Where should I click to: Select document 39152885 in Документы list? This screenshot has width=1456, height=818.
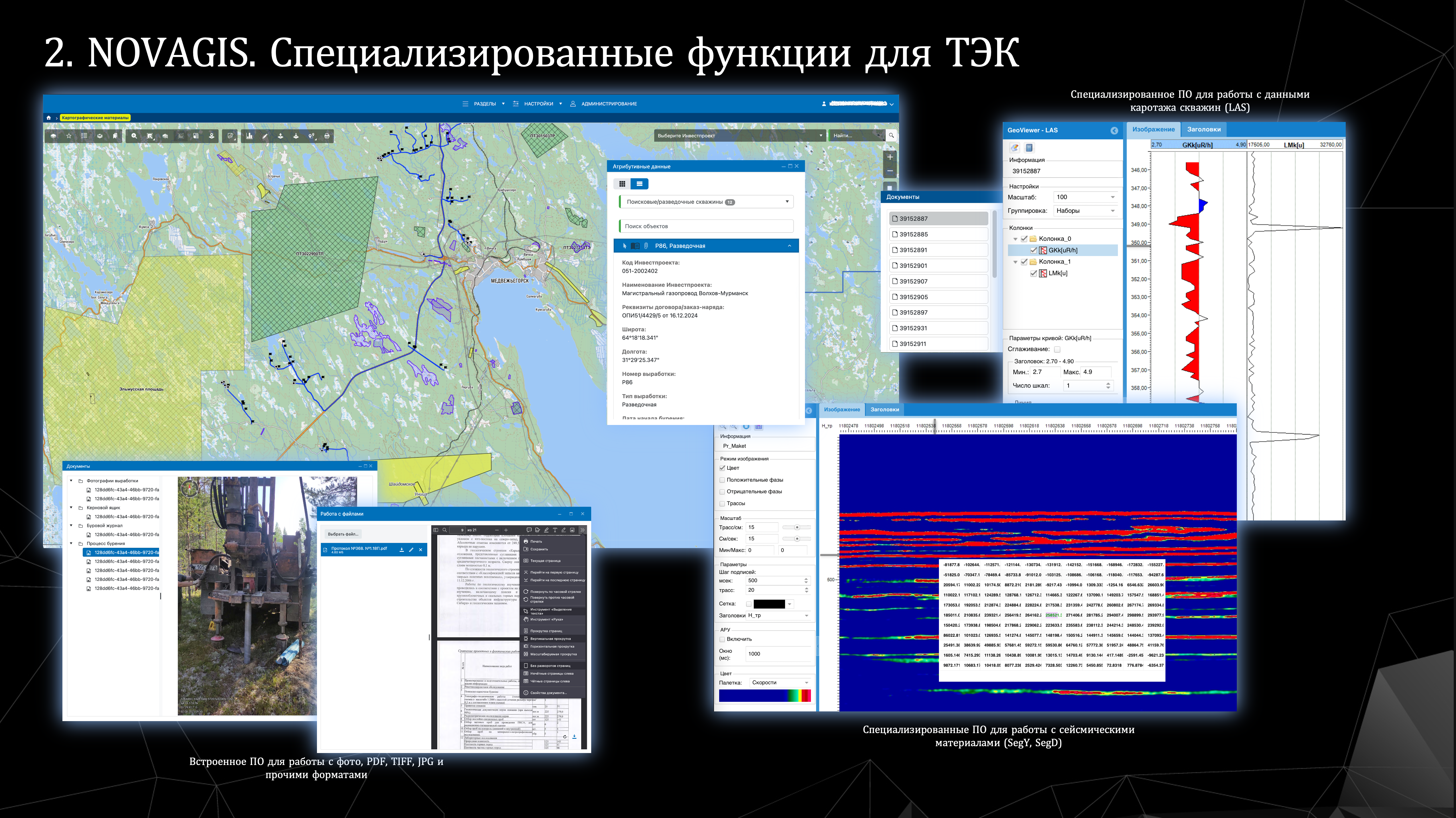click(939, 235)
